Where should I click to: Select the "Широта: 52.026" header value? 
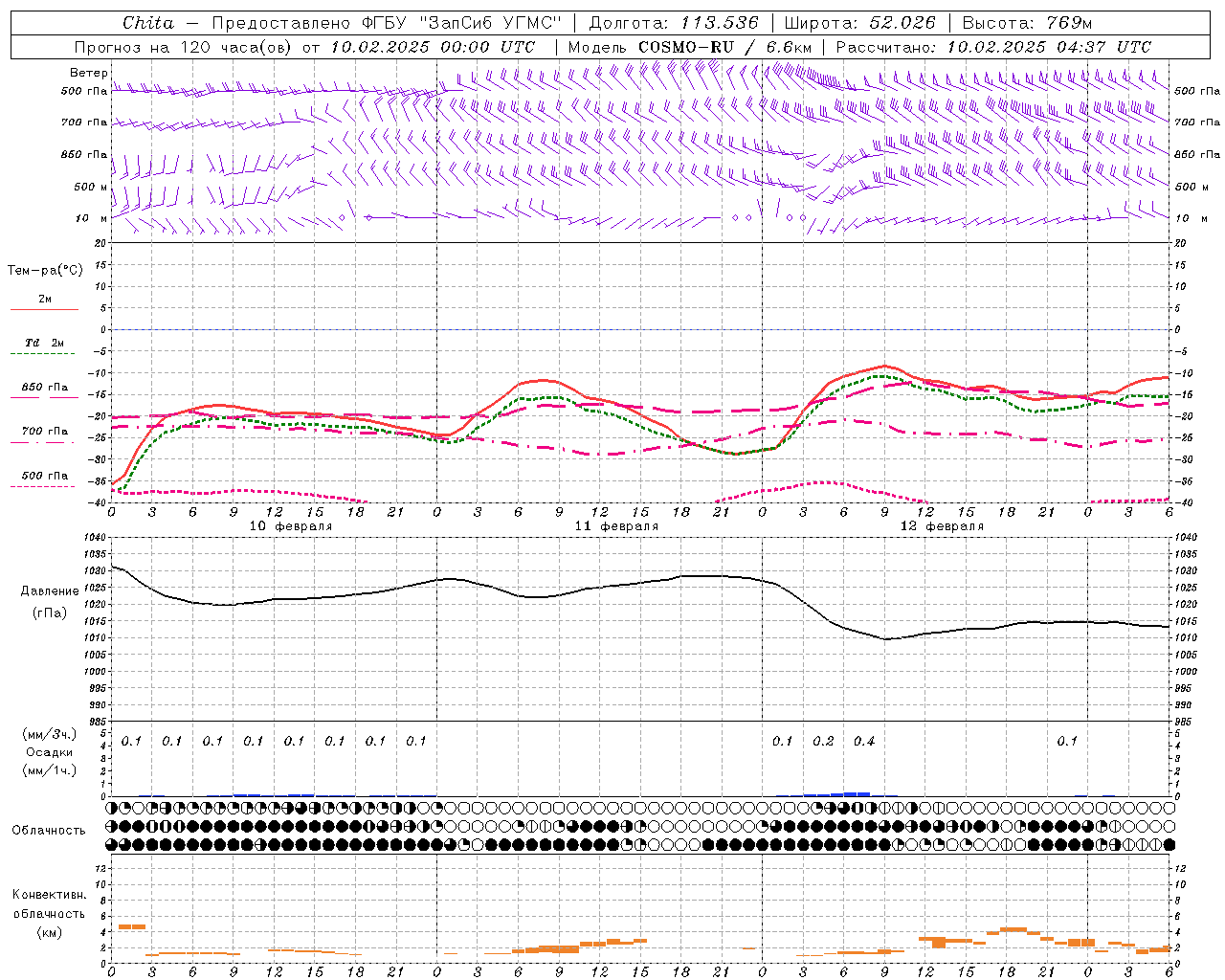(859, 23)
